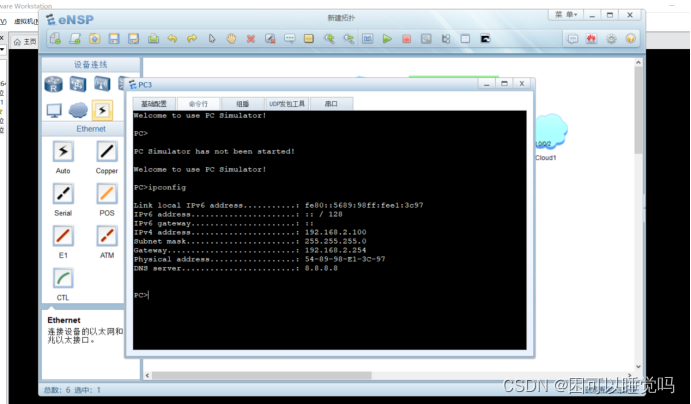Screen dimensions: 691x404
Task: Click the horizontal scrollbar left arrow
Action: click(148, 375)
